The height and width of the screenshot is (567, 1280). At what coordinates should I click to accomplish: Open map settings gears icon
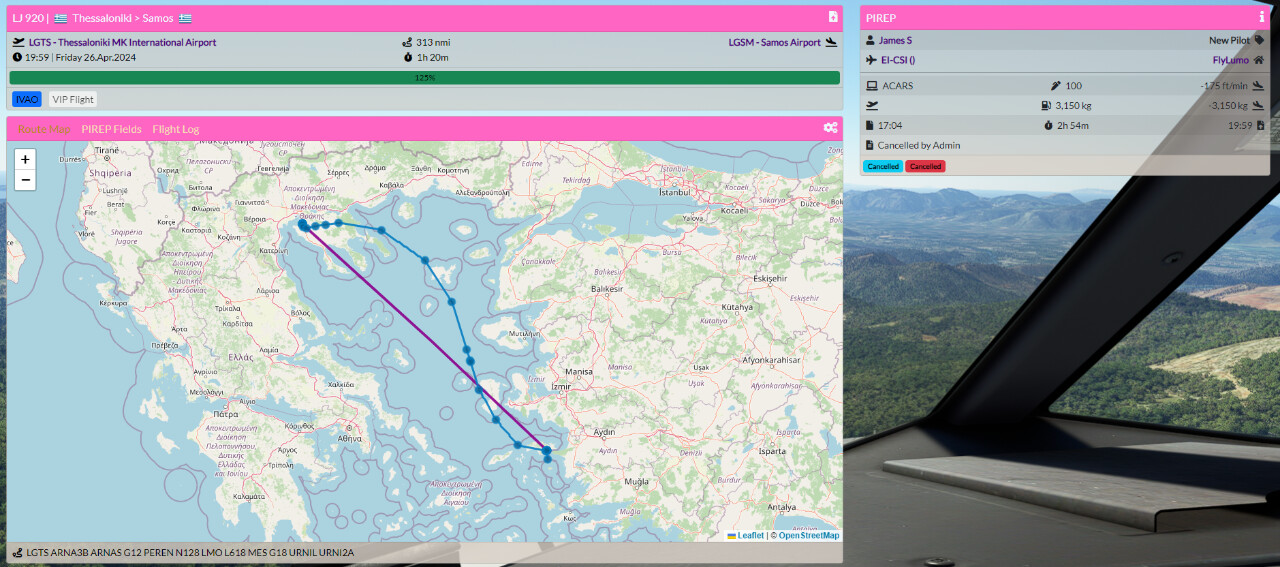pyautogui.click(x=830, y=128)
